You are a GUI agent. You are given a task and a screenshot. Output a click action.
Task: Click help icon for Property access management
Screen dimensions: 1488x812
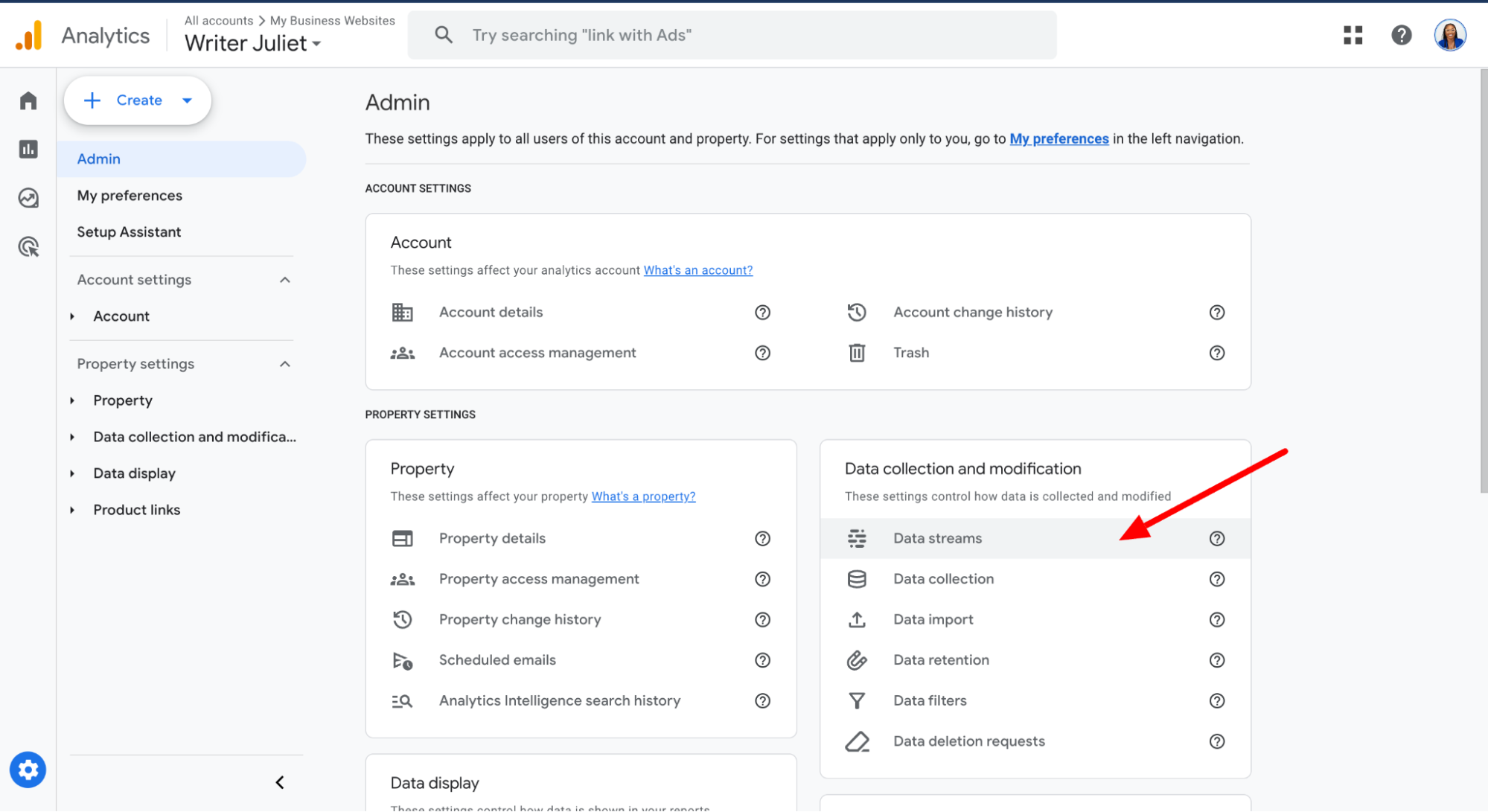pyautogui.click(x=762, y=579)
